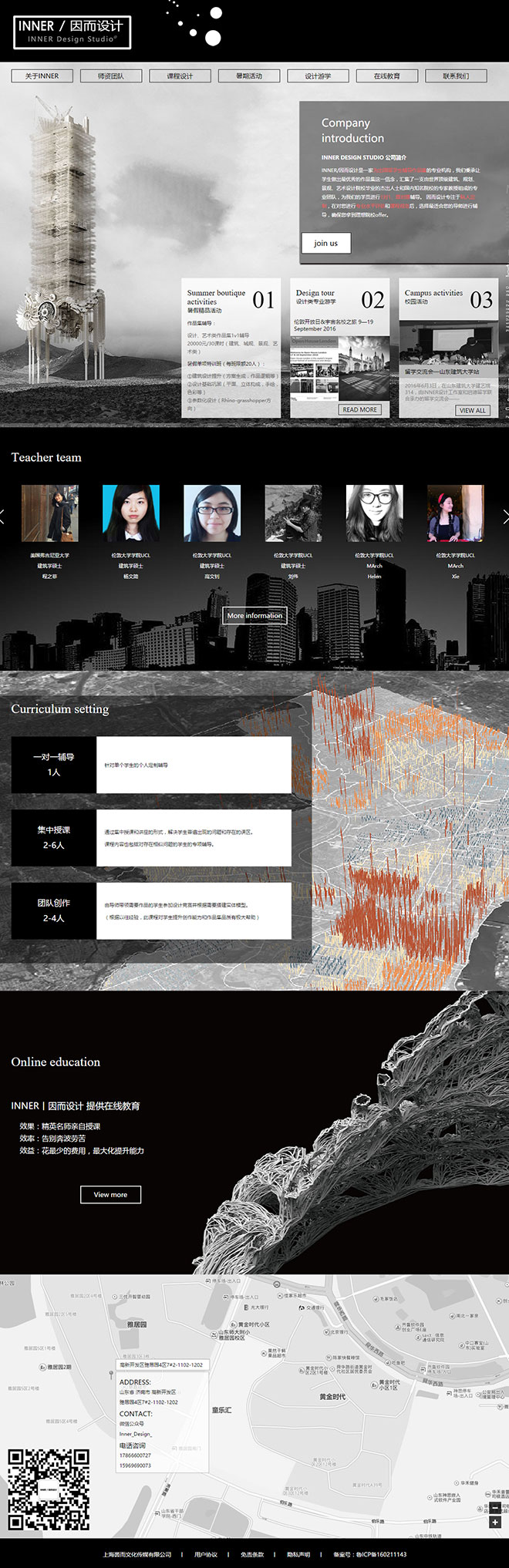
Task: Click the 免责条款 footer link
Action: tap(252, 1554)
